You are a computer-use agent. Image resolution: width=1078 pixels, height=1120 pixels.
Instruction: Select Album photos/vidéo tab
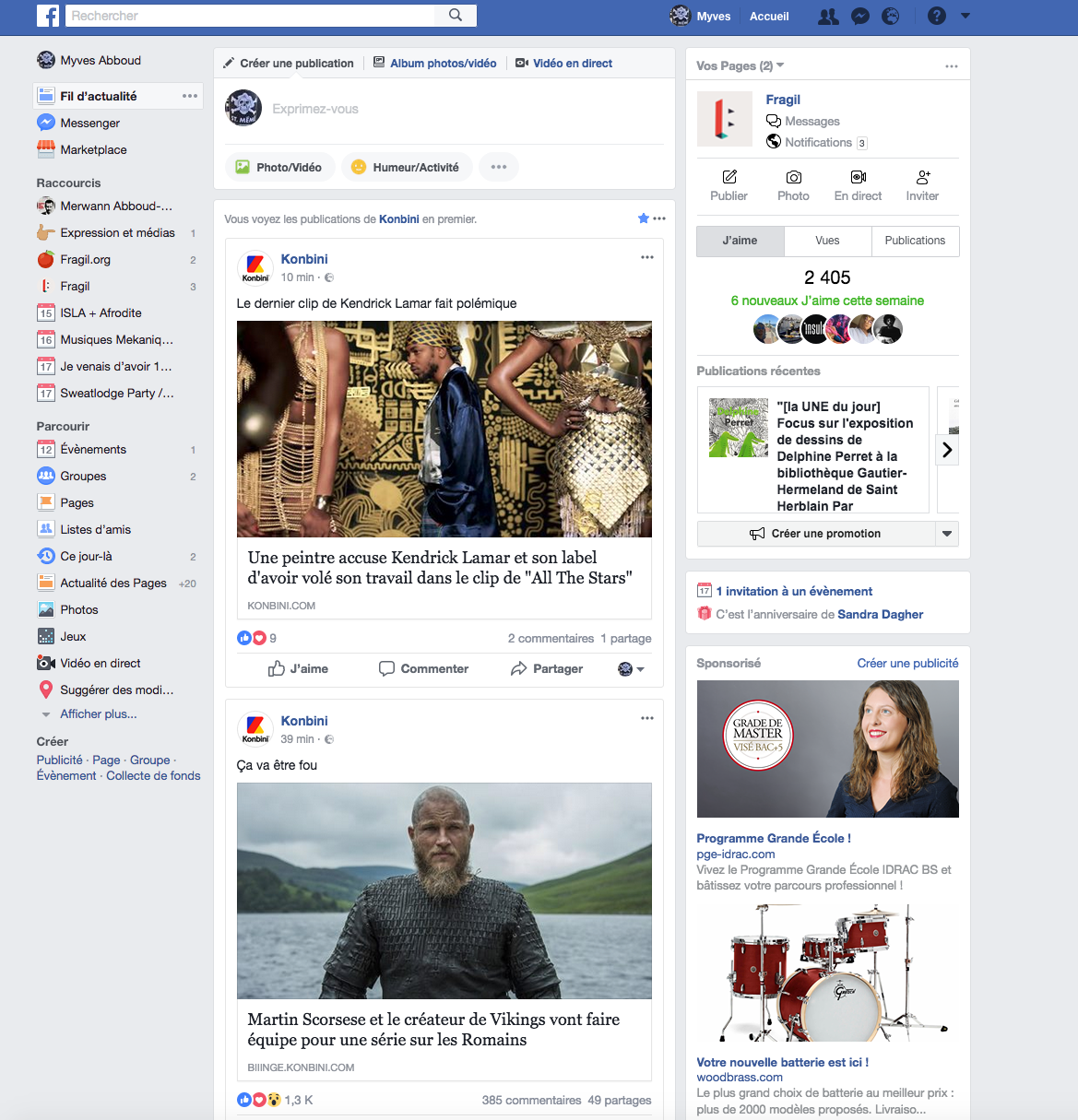click(435, 63)
